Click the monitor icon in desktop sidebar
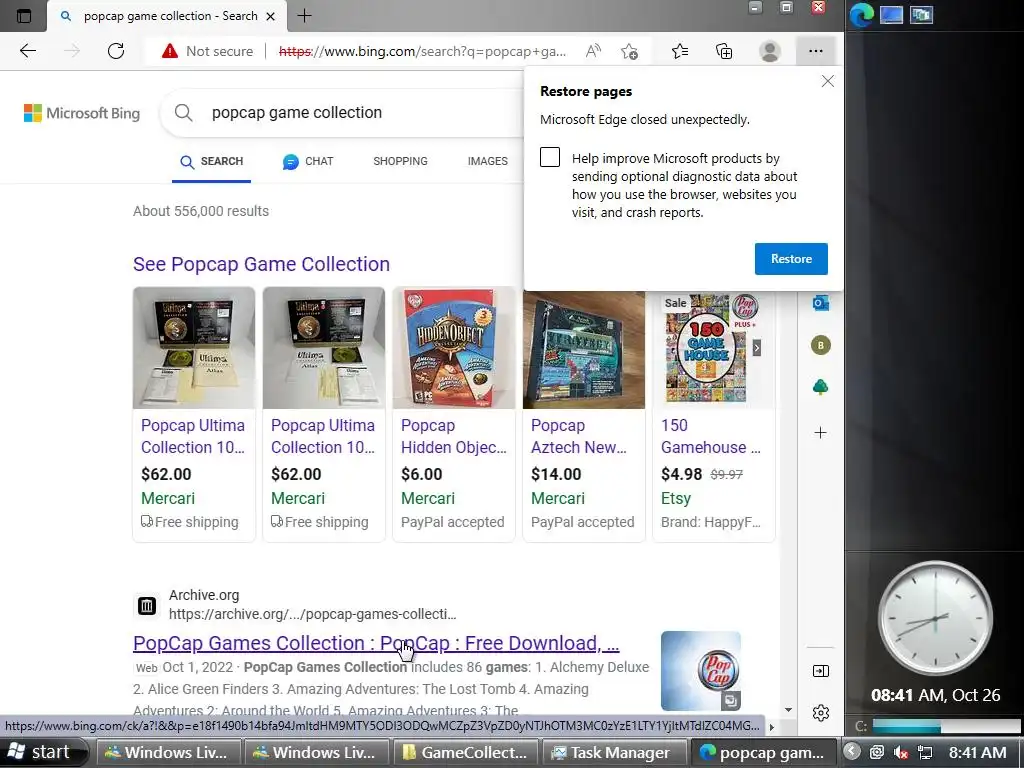1024x768 pixels. tap(891, 14)
